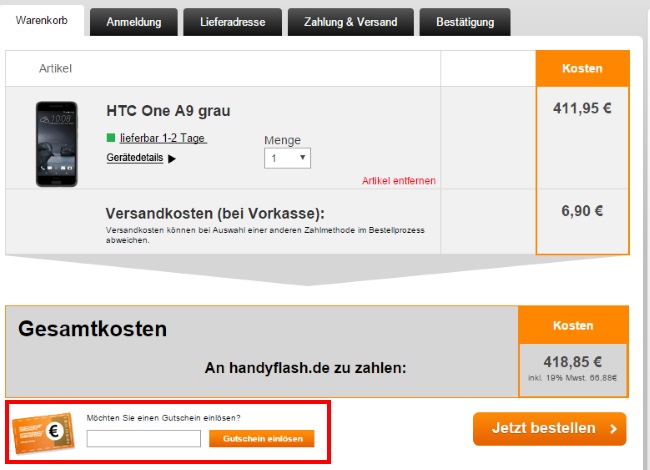650x470 pixels.
Task: Click the 418,85 € total amount
Action: click(x=572, y=362)
